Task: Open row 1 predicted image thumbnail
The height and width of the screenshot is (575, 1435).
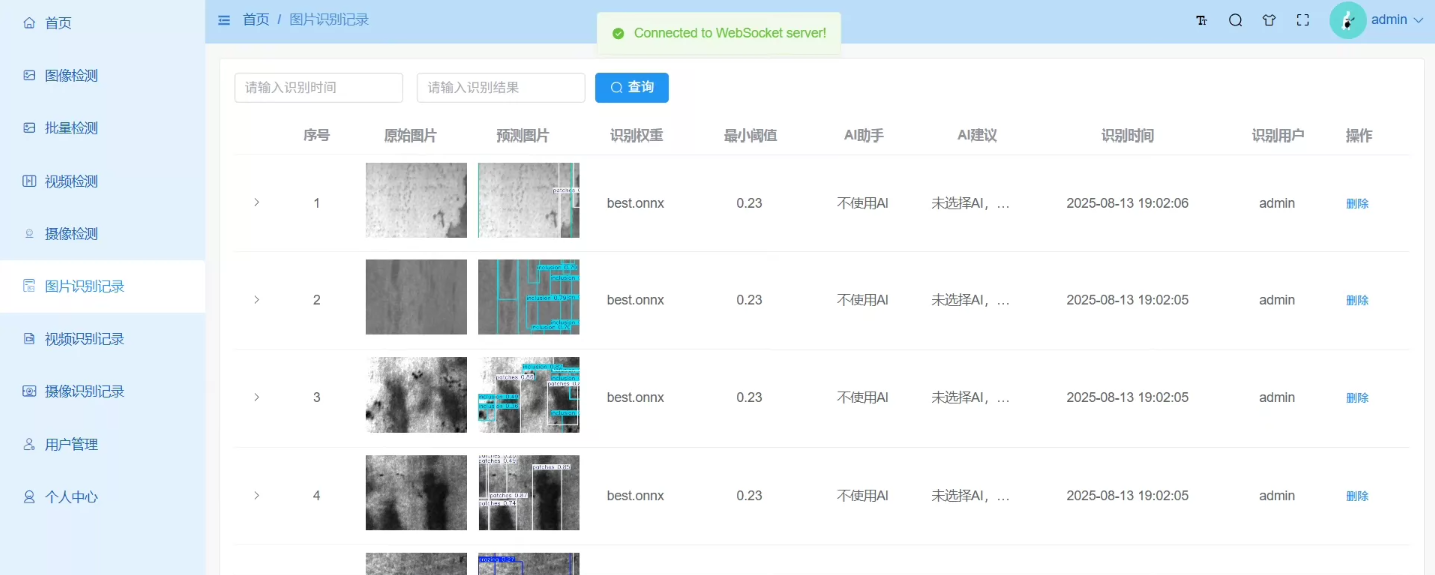Action: (x=529, y=200)
